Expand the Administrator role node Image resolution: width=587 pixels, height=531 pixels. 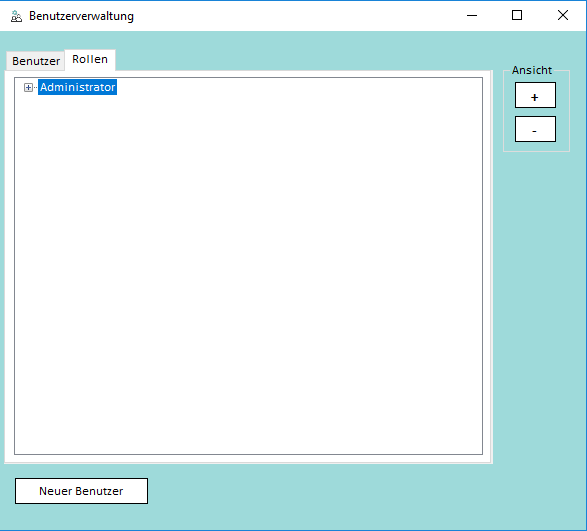point(28,87)
